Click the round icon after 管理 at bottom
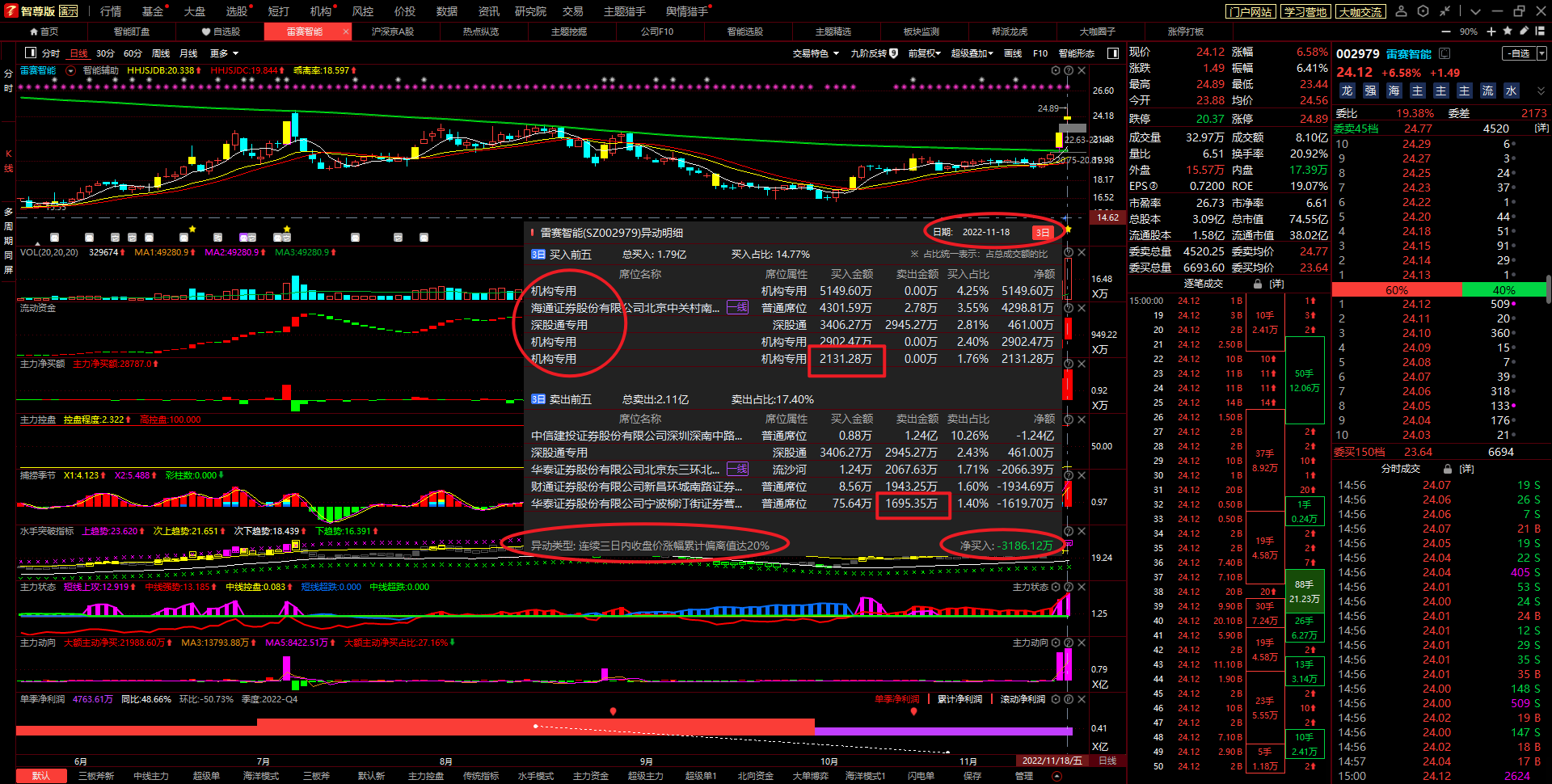The width and height of the screenshot is (1552, 784). pyautogui.click(x=1056, y=776)
